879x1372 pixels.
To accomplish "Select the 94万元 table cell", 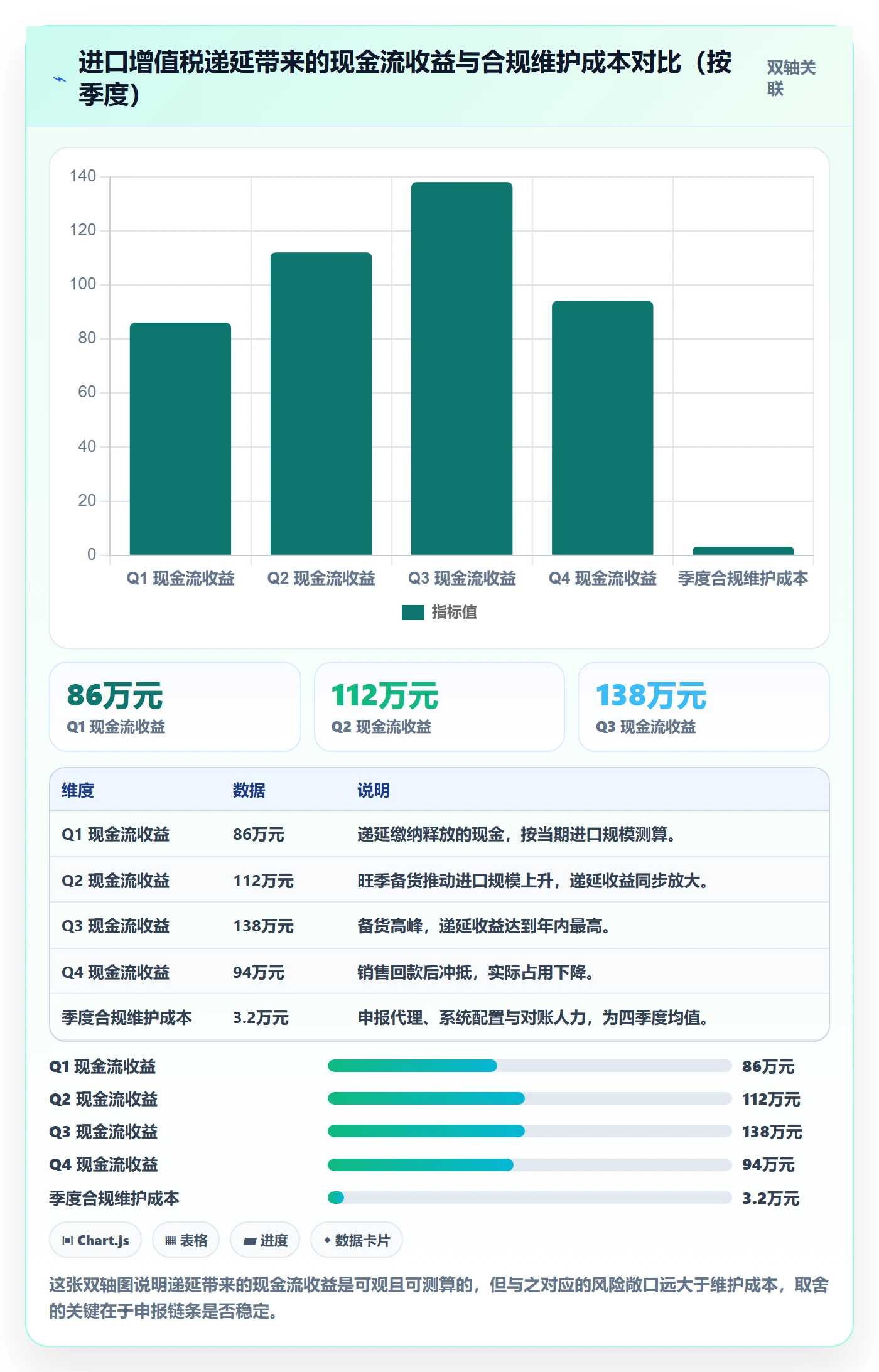I will pos(259,972).
